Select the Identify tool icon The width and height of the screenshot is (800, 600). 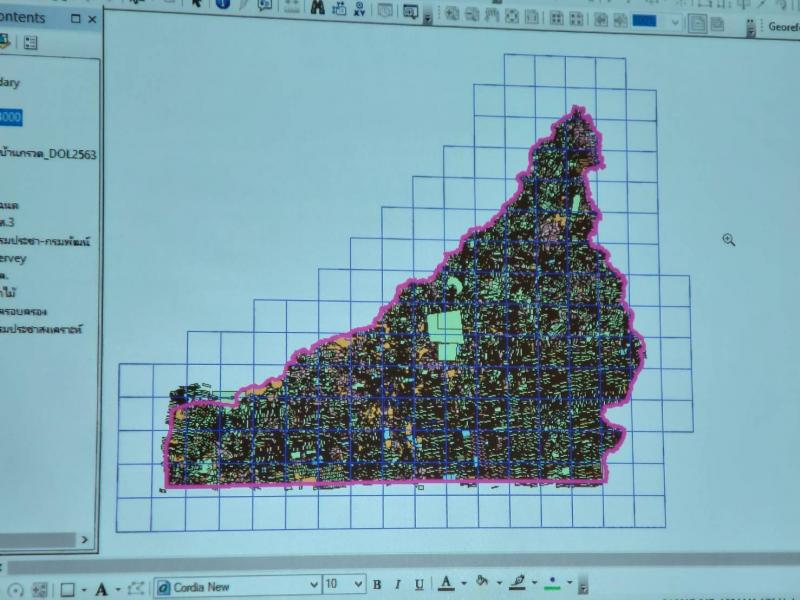click(x=222, y=4)
